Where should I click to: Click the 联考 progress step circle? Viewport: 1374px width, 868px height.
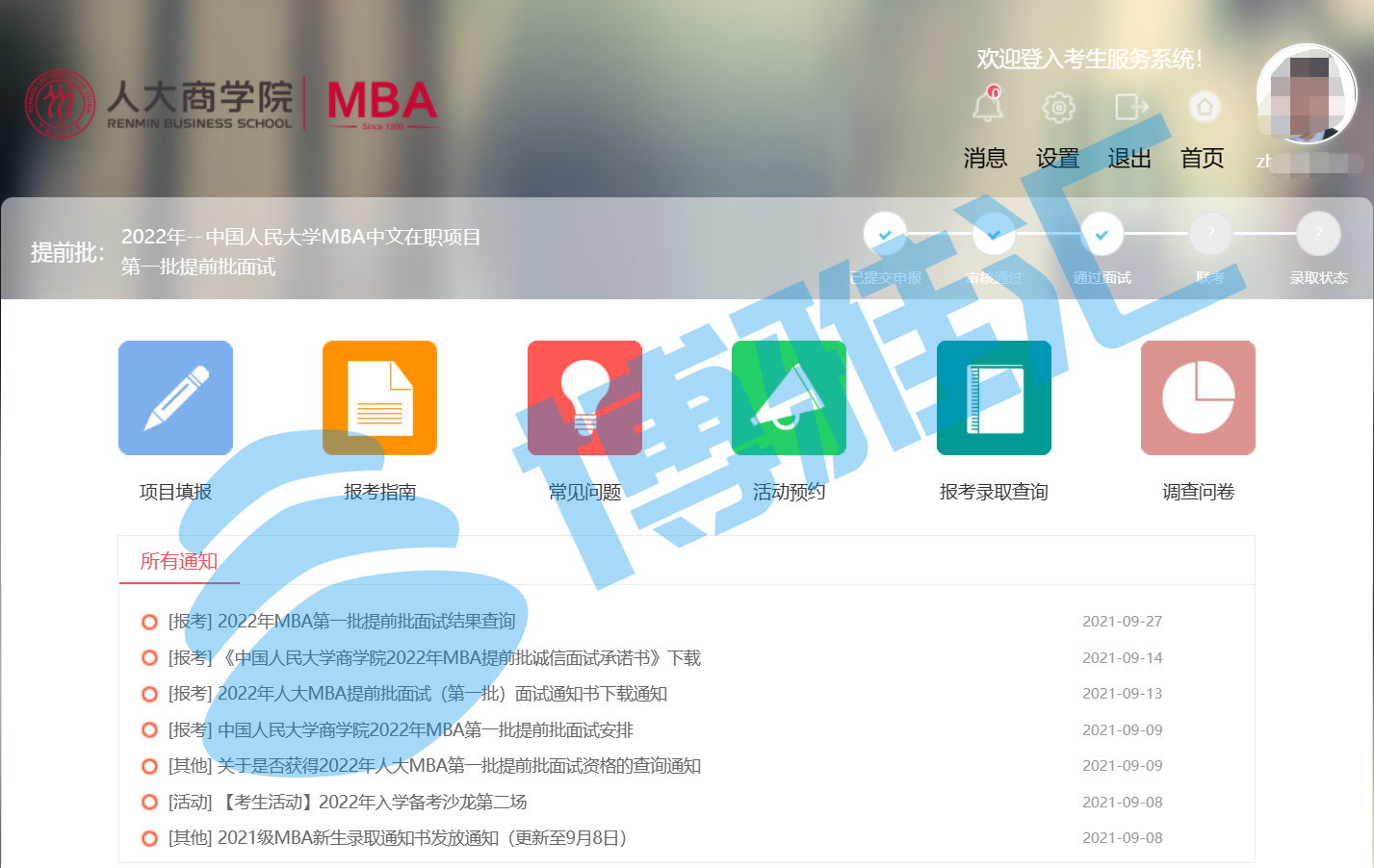point(1210,234)
